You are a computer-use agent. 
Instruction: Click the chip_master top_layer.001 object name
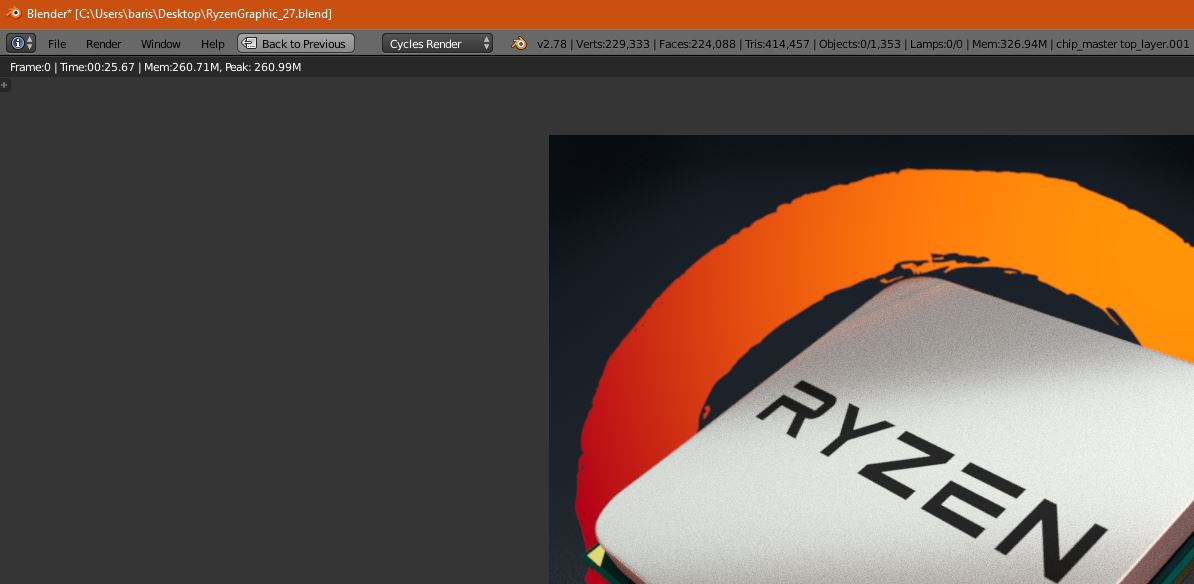[1122, 44]
